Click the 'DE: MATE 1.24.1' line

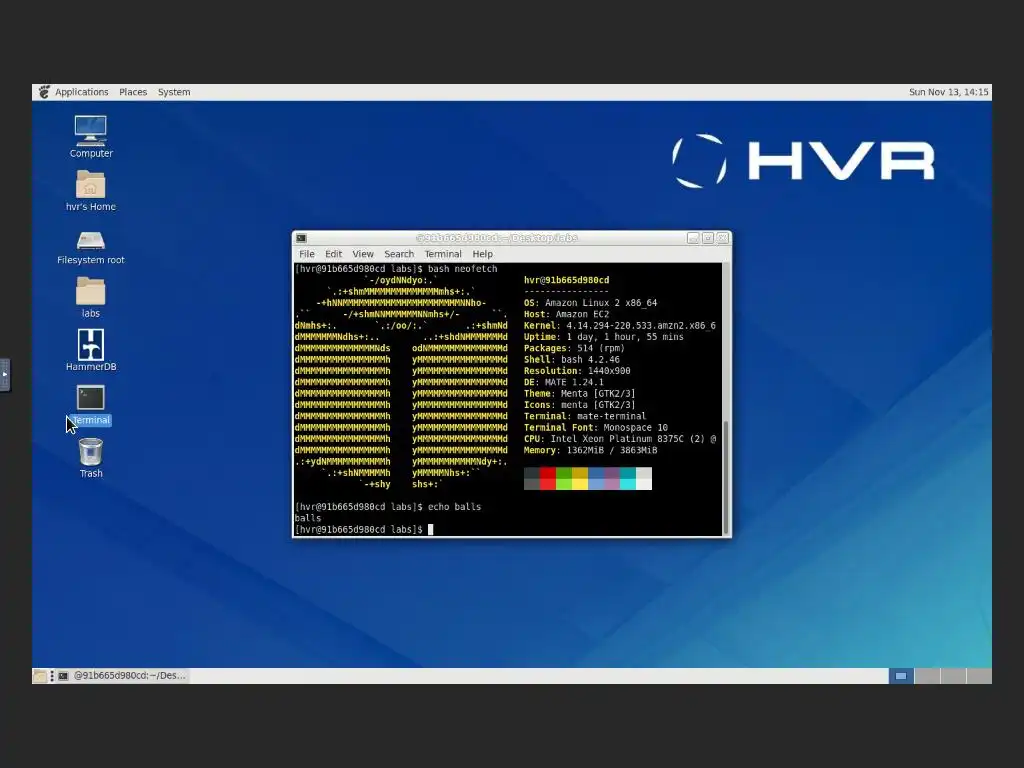564,382
